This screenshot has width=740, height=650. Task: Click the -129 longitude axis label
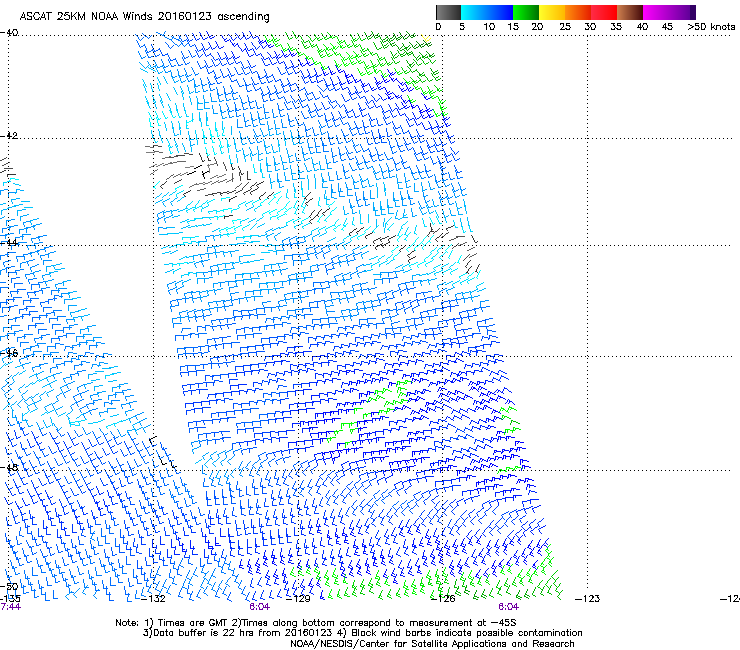pyautogui.click(x=298, y=599)
